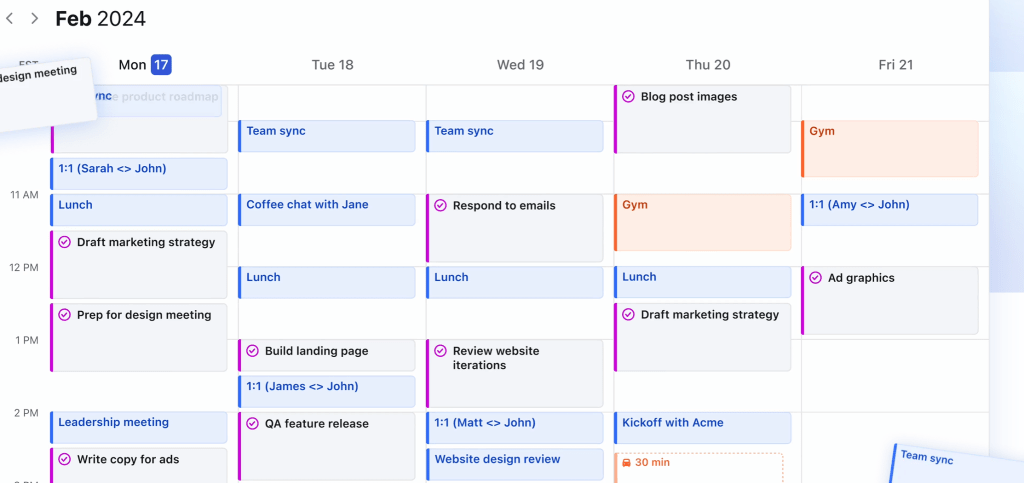Check the Write copy for ads circle
The height and width of the screenshot is (483, 1024).
(x=64, y=459)
